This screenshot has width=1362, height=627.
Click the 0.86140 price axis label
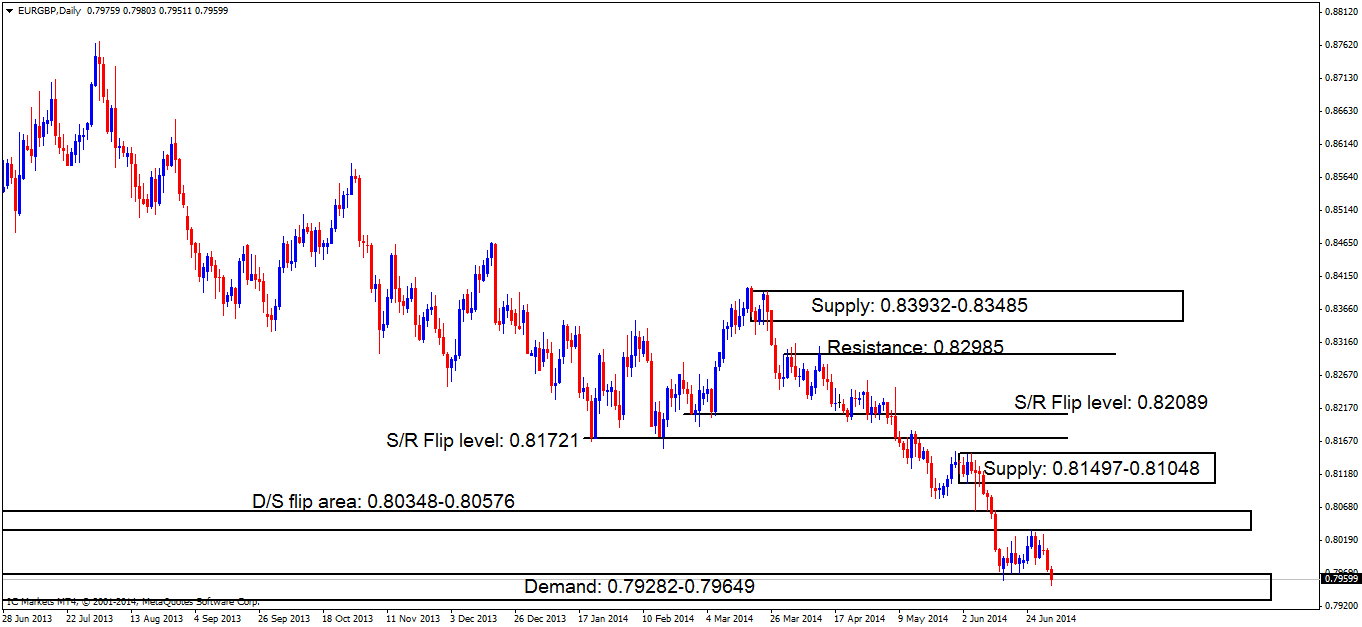tap(1340, 144)
